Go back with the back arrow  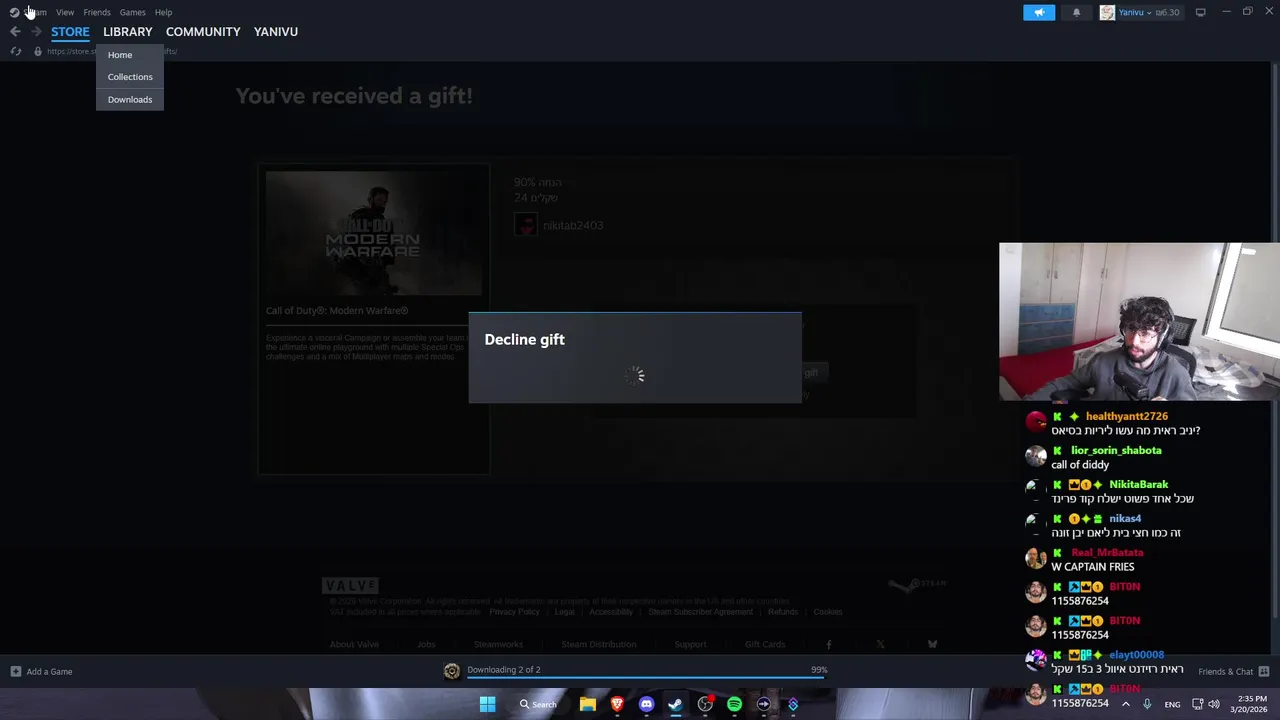[15, 32]
